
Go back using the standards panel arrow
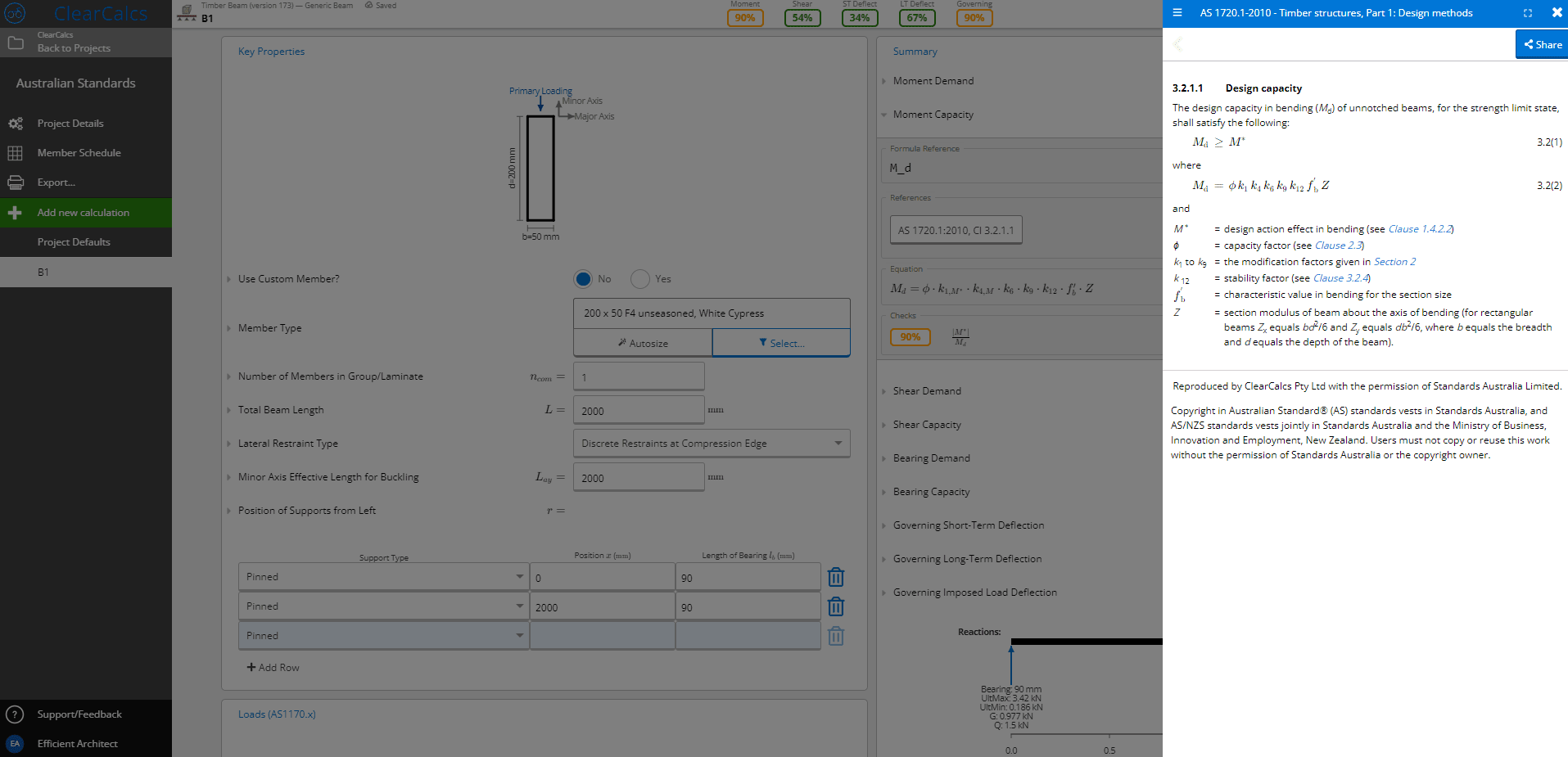1178,44
